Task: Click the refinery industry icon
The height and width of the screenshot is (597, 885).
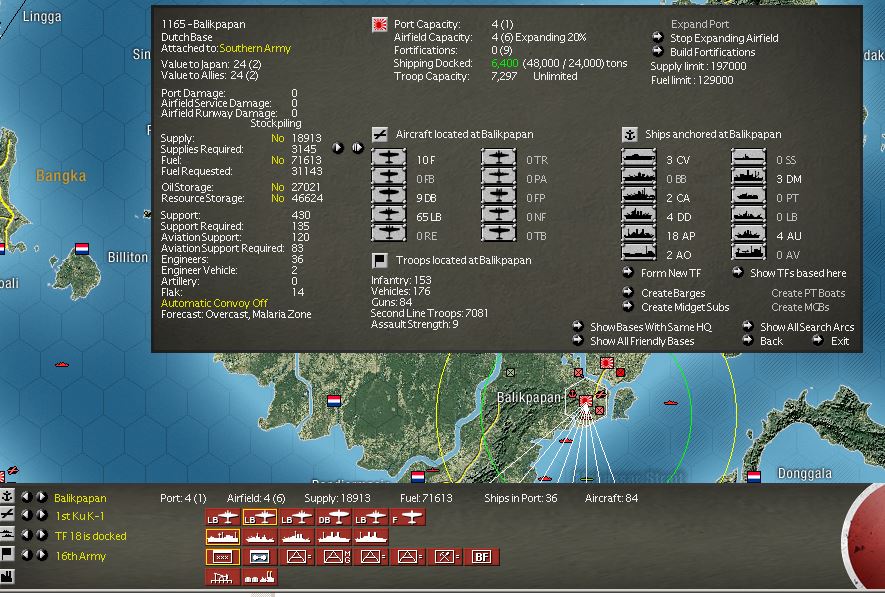Action: pyautogui.click(x=260, y=577)
